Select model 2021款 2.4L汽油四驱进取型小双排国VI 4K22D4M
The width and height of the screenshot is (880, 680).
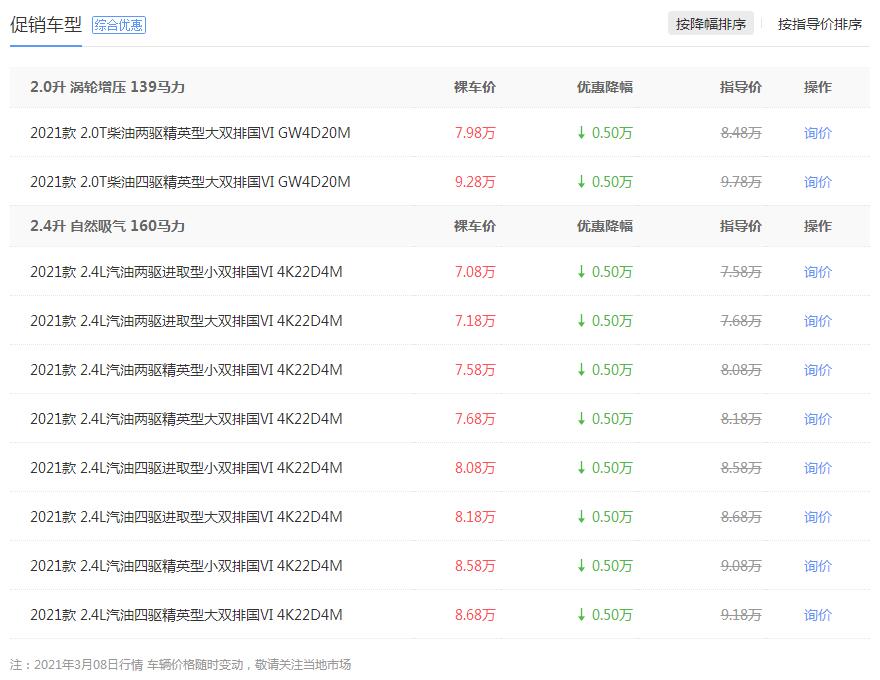tap(186, 468)
